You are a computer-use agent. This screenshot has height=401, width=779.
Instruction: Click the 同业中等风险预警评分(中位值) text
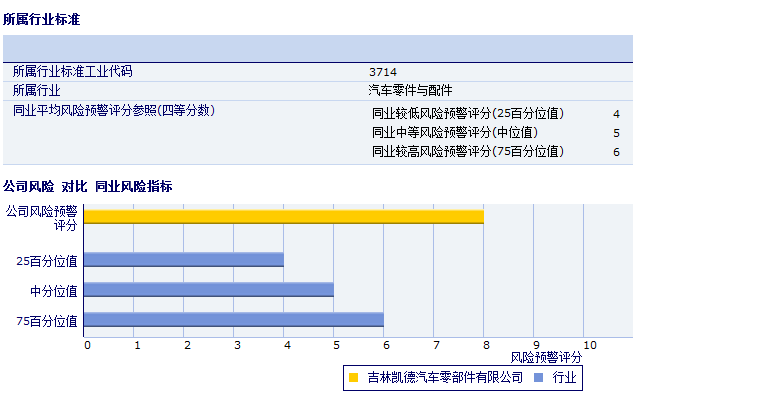pyautogui.click(x=454, y=132)
